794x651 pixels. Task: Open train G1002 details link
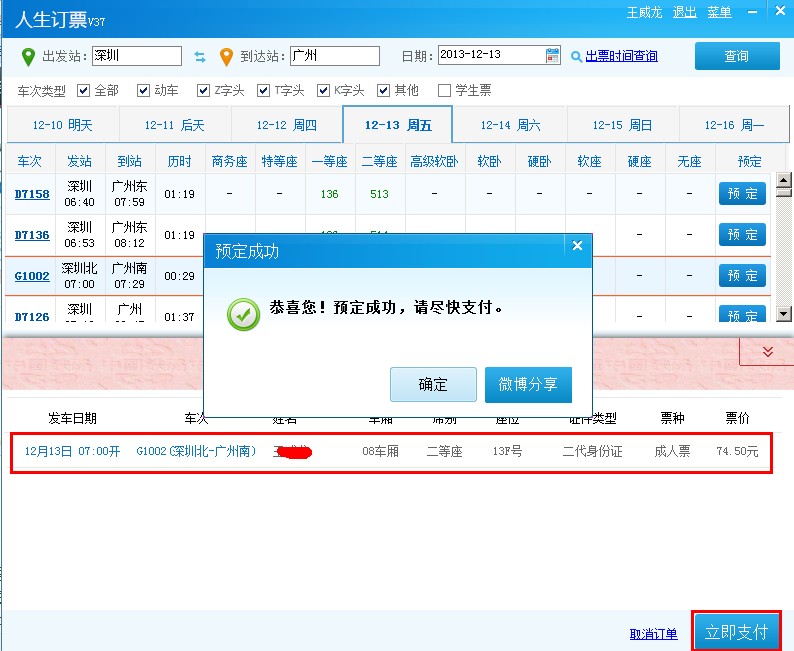32,276
